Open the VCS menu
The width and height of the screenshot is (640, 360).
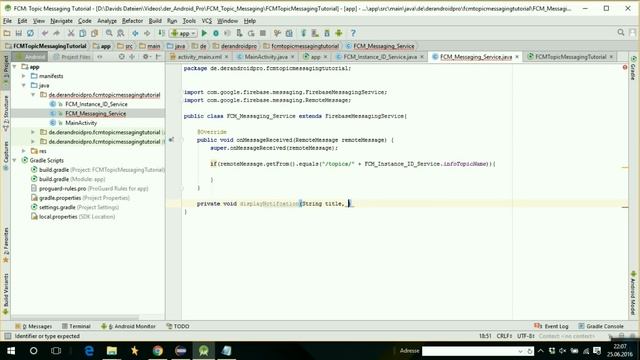coord(207,21)
